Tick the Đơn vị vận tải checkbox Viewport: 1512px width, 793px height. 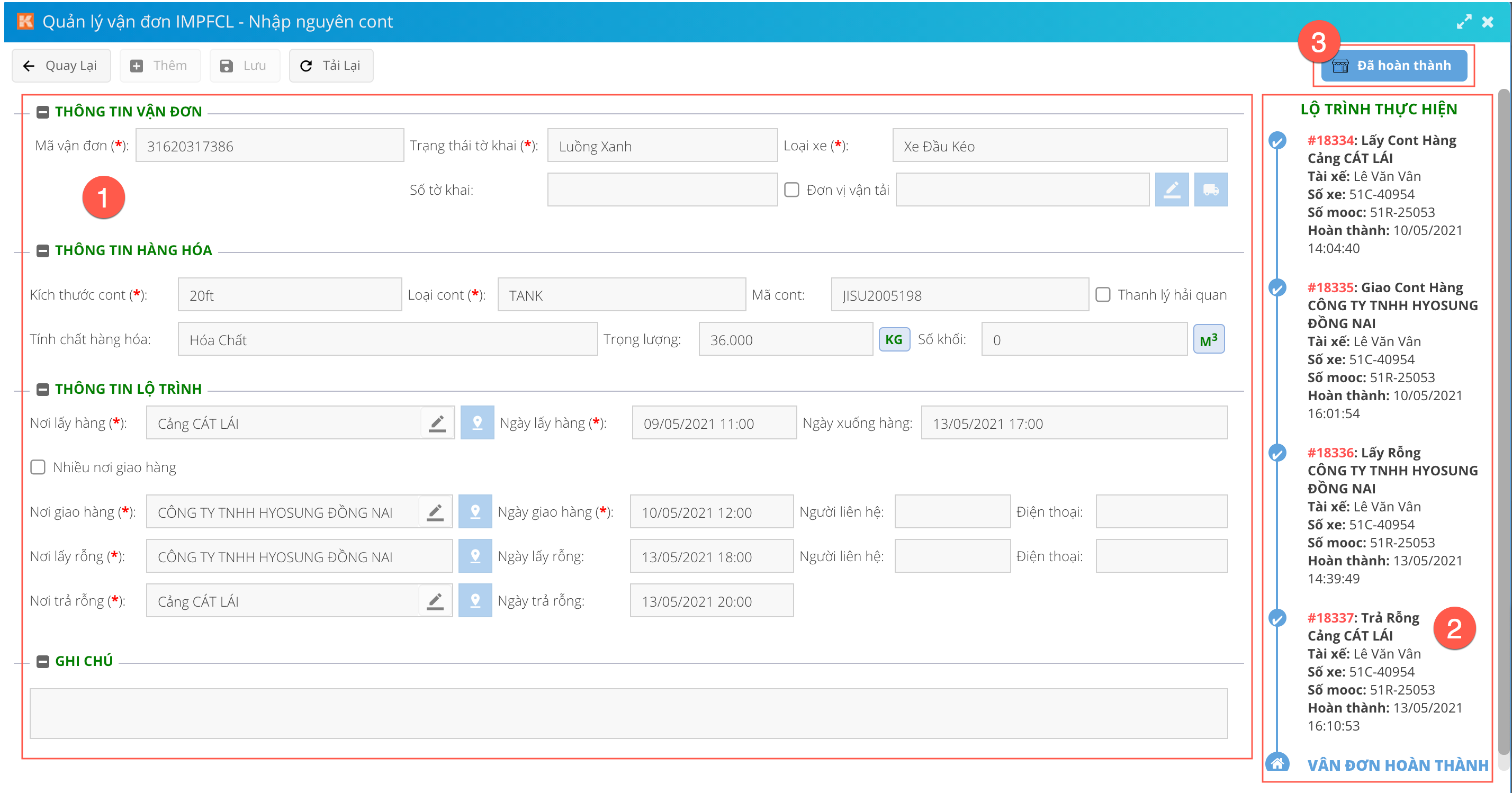click(792, 190)
